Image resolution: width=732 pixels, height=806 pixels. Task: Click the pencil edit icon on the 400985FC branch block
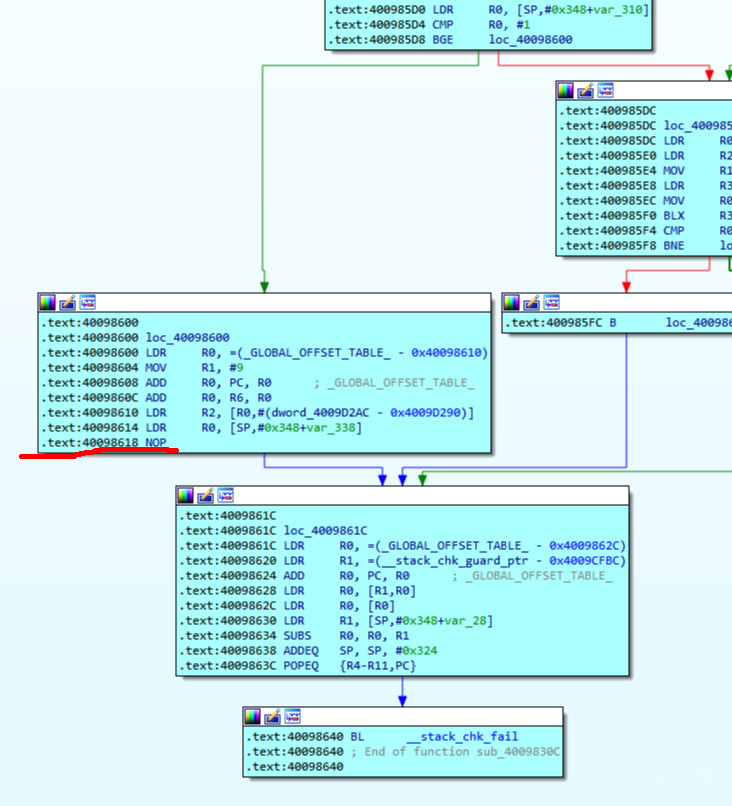[x=532, y=303]
